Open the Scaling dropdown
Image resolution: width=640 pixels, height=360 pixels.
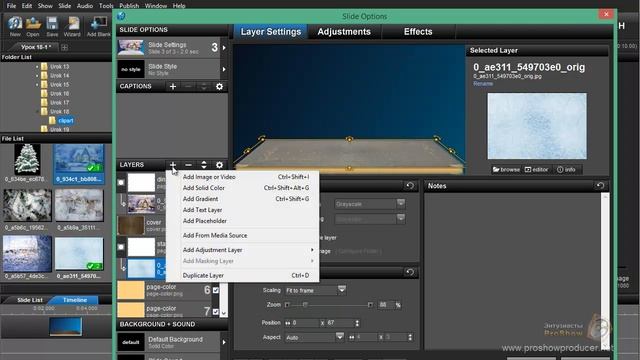316,290
